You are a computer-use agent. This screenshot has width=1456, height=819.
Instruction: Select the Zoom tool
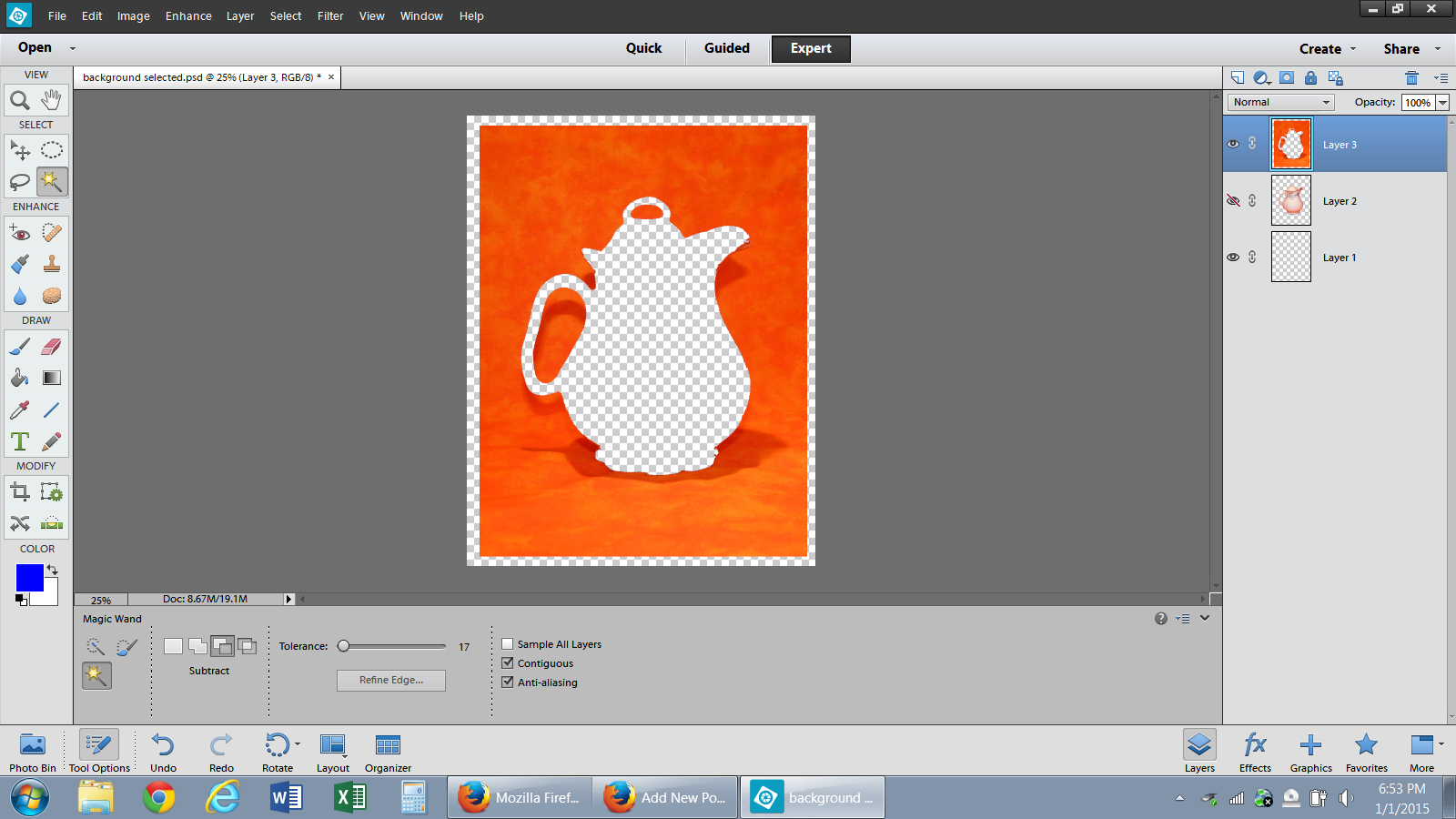click(19, 100)
